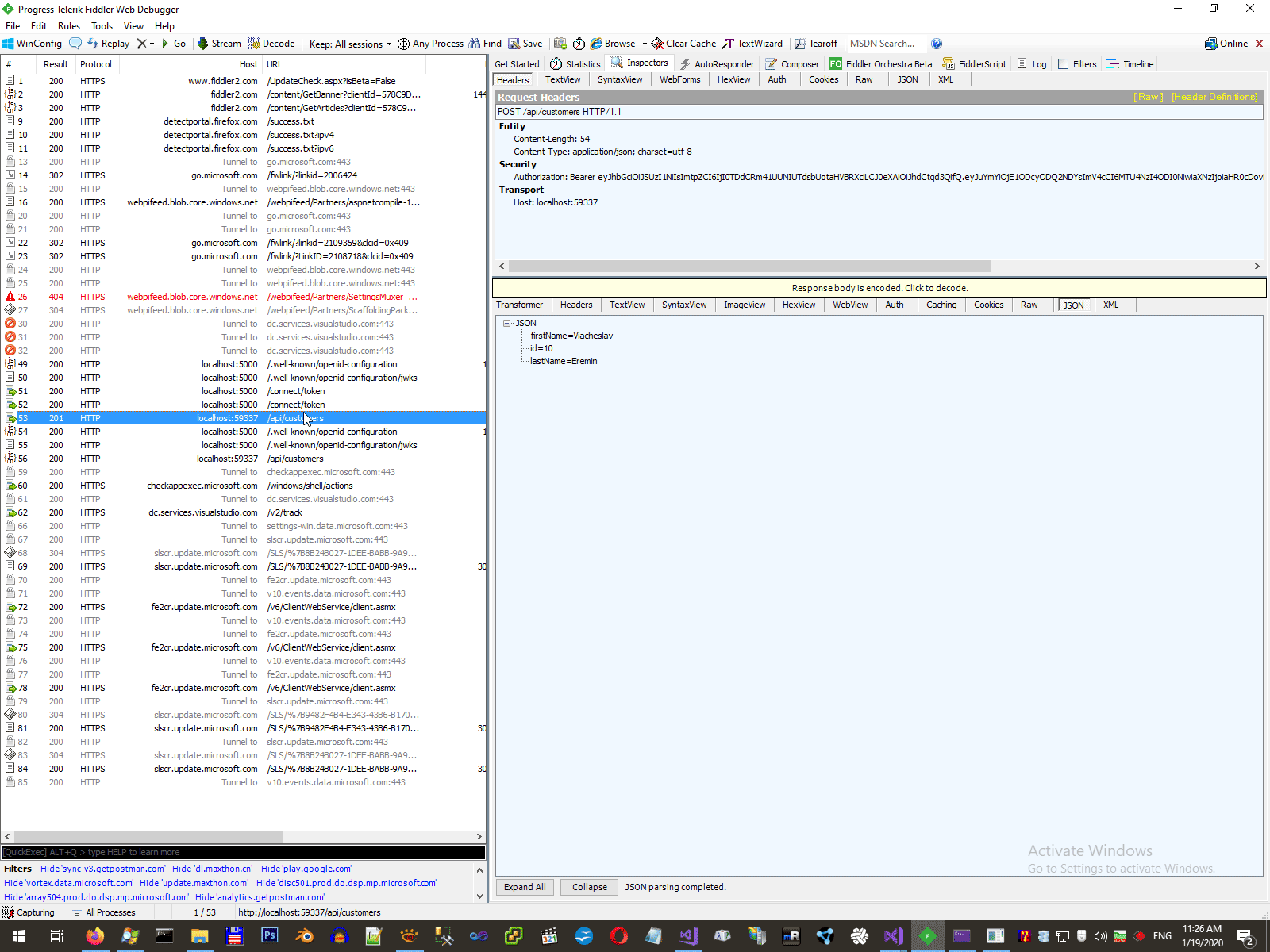This screenshot has width=1270, height=952.
Task: Open the Tools menu
Action: tap(102, 26)
